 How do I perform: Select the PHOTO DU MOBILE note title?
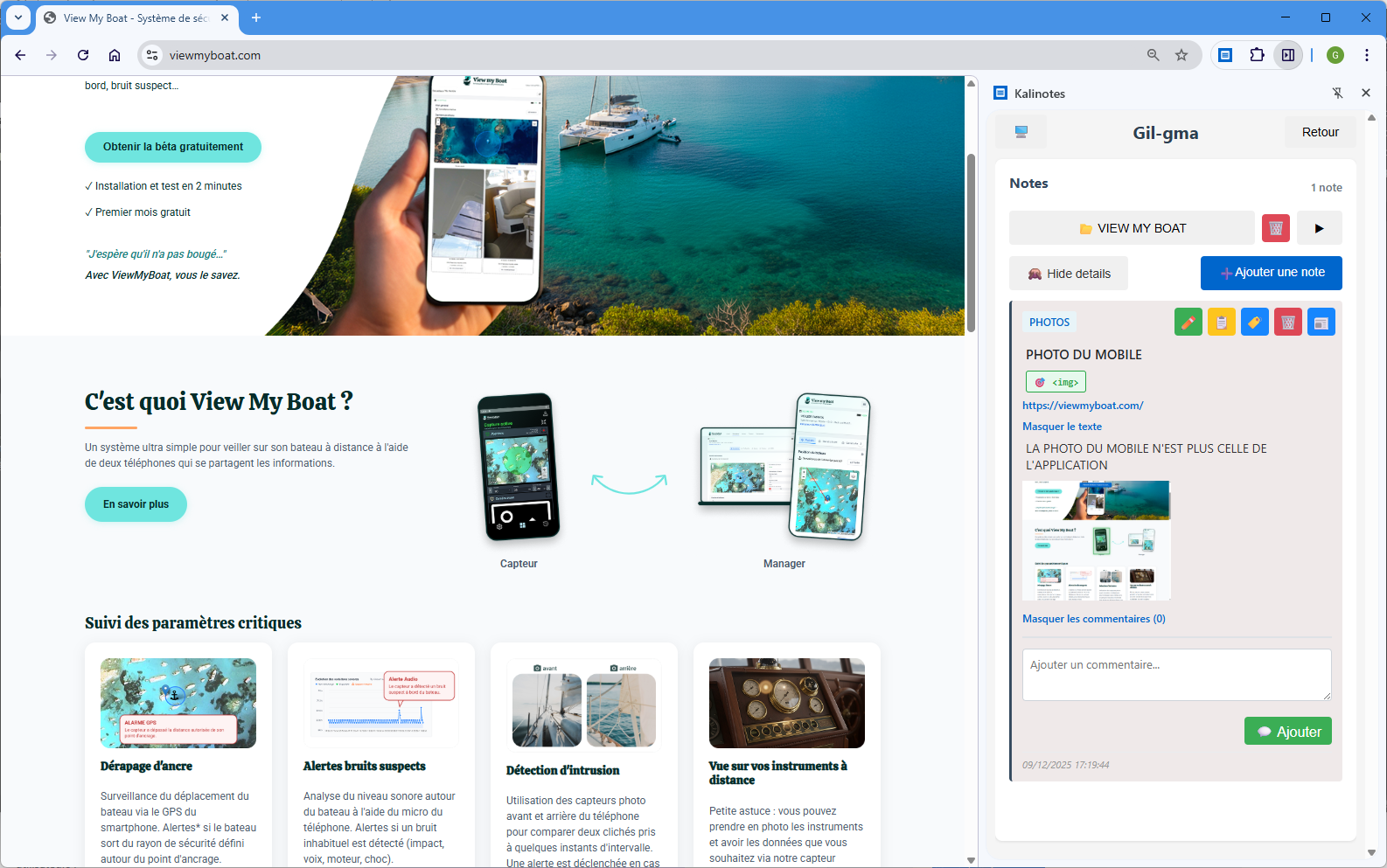point(1084,355)
